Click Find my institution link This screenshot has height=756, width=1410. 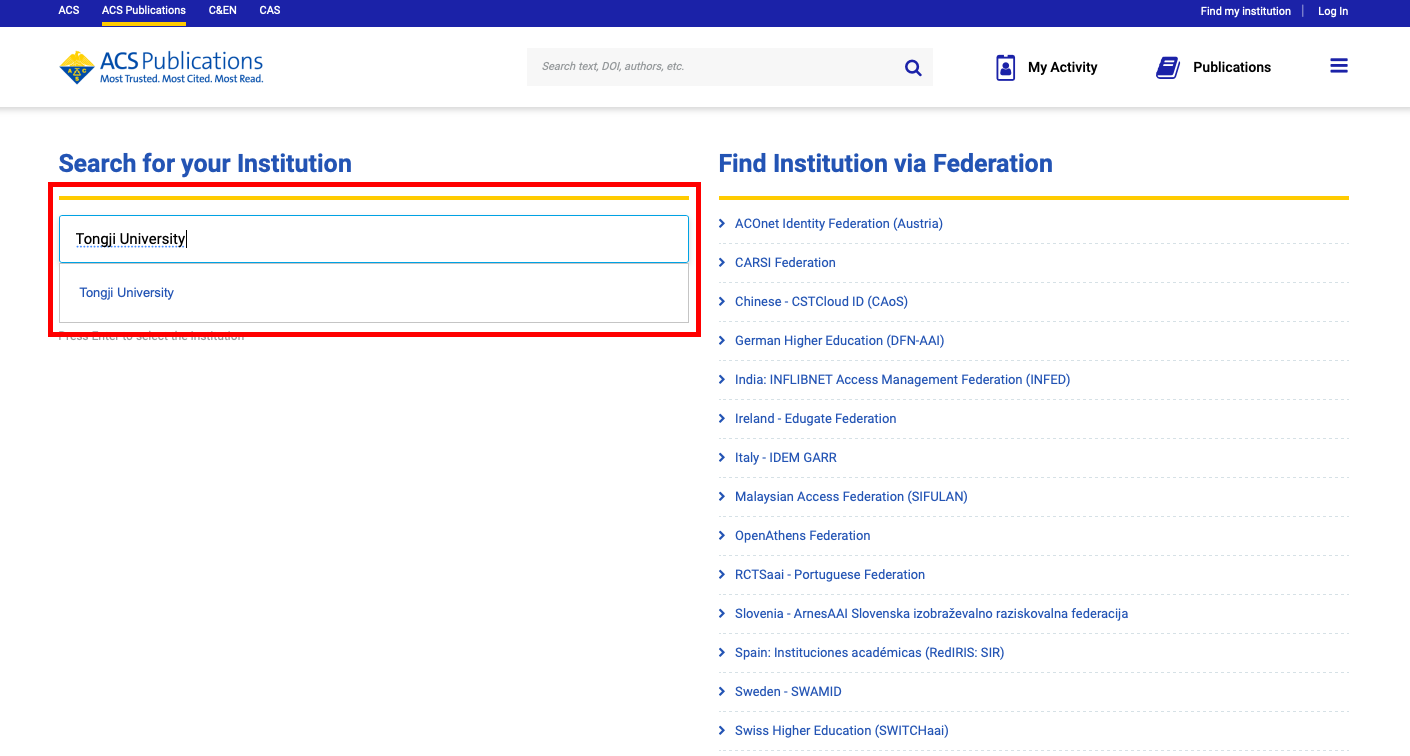click(1246, 11)
